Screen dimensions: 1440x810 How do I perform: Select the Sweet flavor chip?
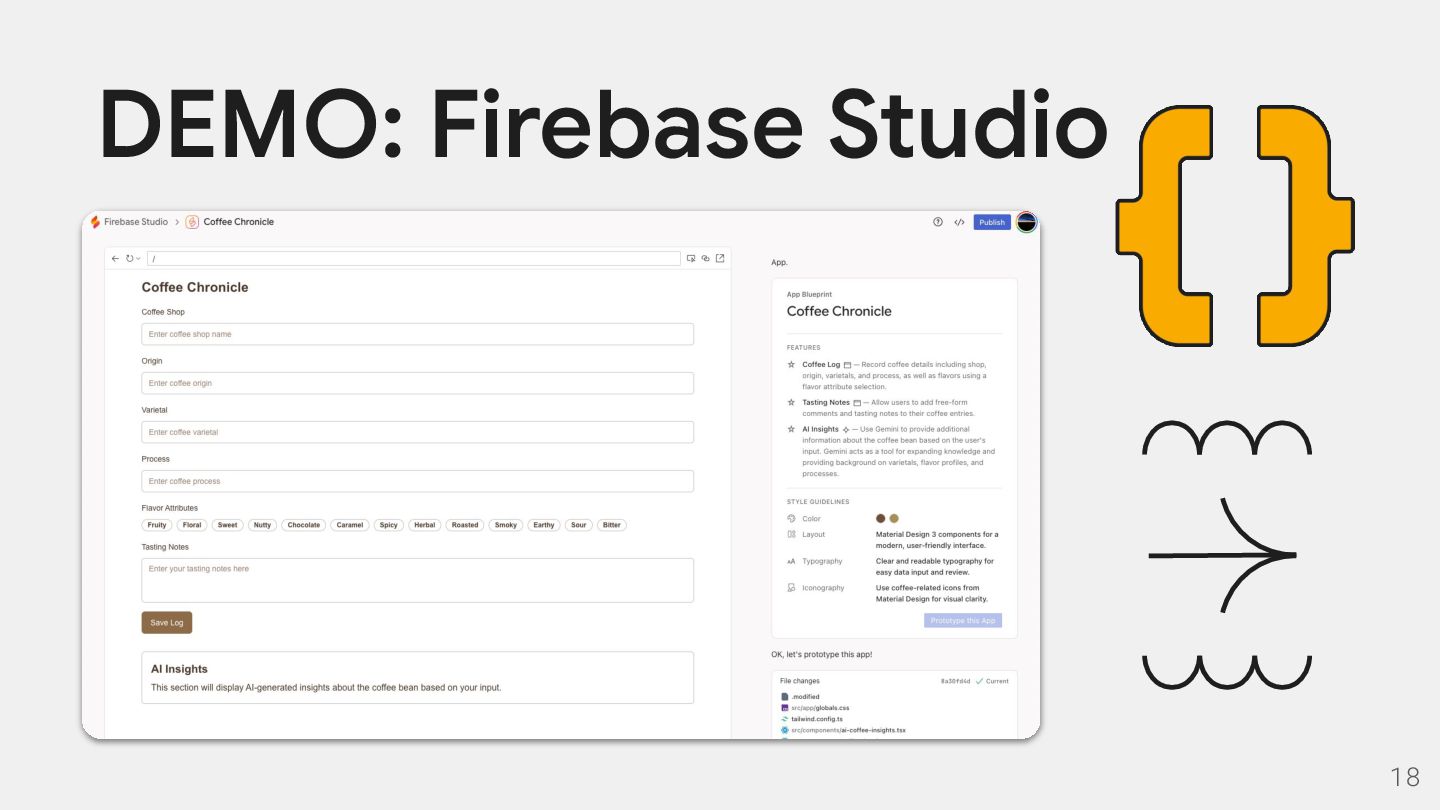[x=228, y=525]
